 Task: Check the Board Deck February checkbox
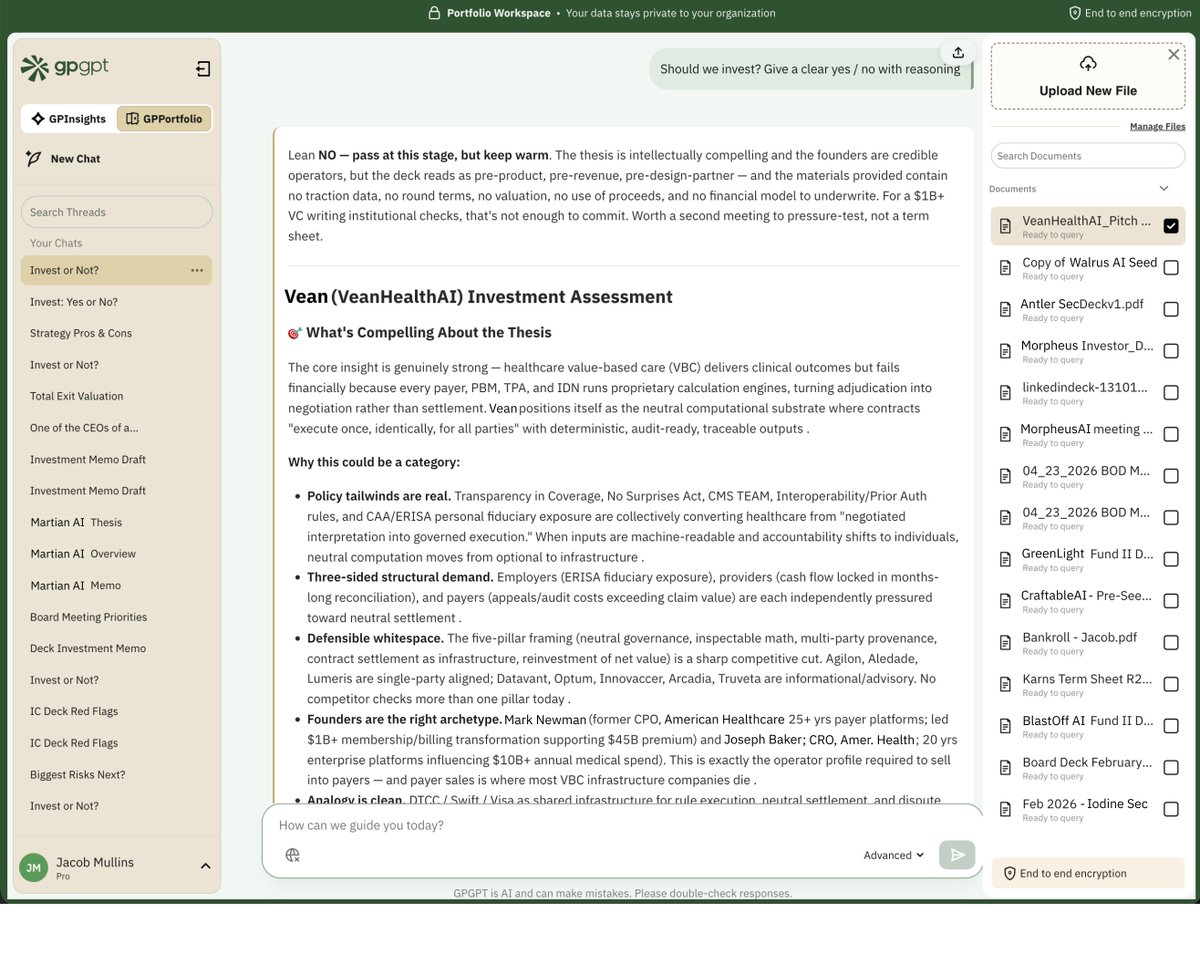[1171, 768]
